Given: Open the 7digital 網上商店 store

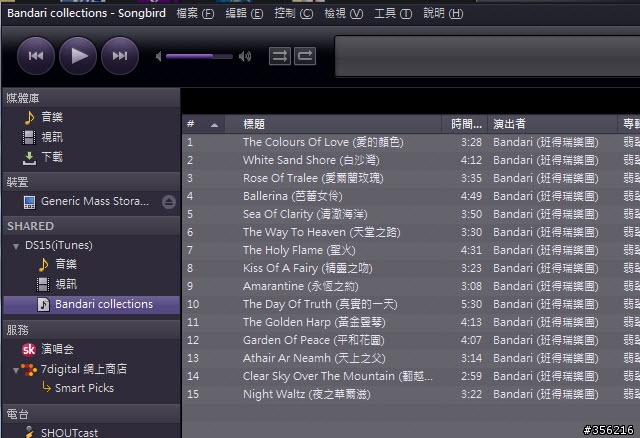Looking at the screenshot, I should 84,369.
